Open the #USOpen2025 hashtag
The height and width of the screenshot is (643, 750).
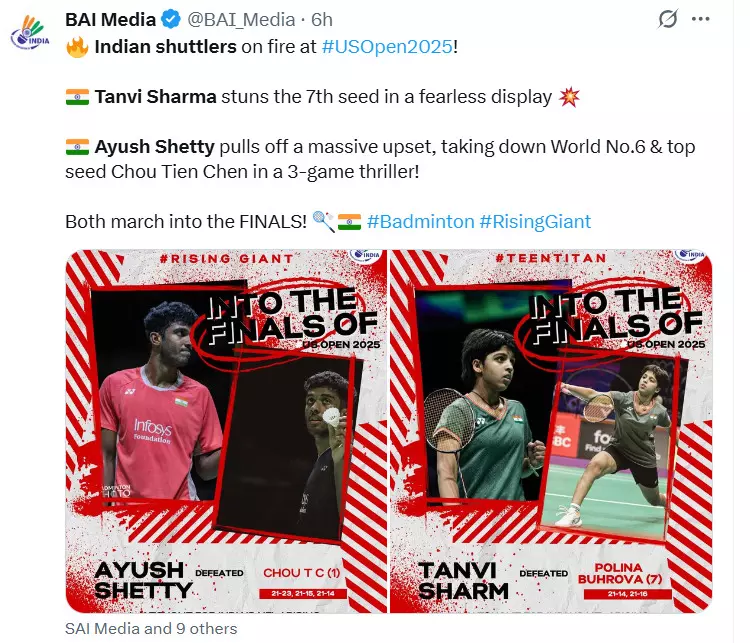pyautogui.click(x=387, y=46)
